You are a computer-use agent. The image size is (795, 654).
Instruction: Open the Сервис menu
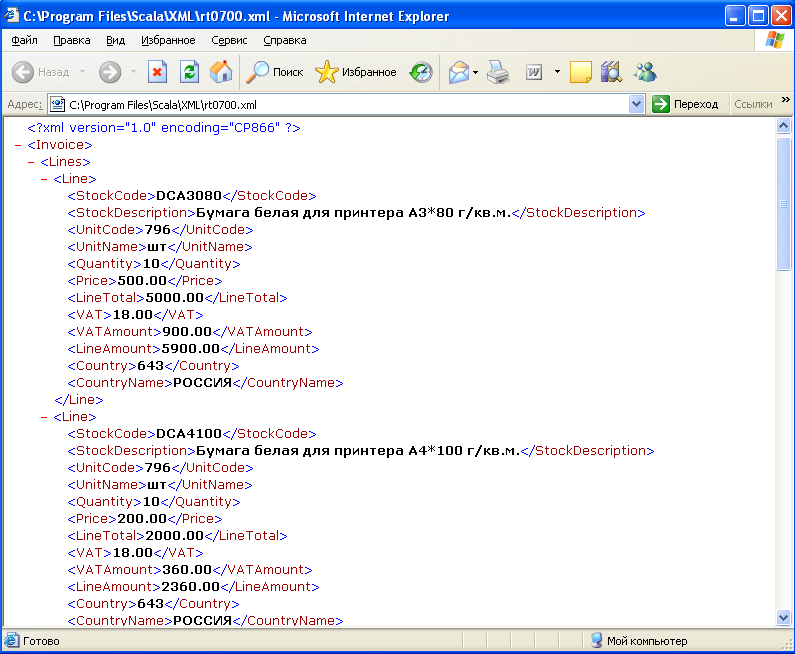[x=229, y=40]
